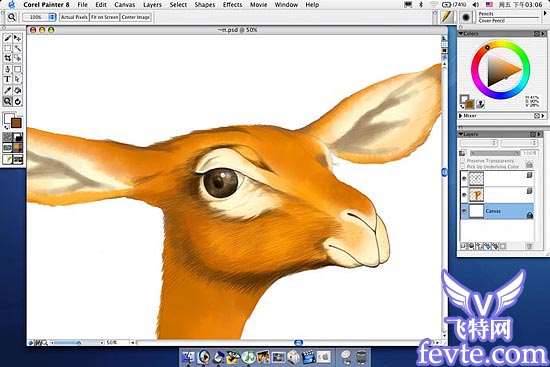
Task: Select the Canvas layer row
Action: tap(497, 211)
